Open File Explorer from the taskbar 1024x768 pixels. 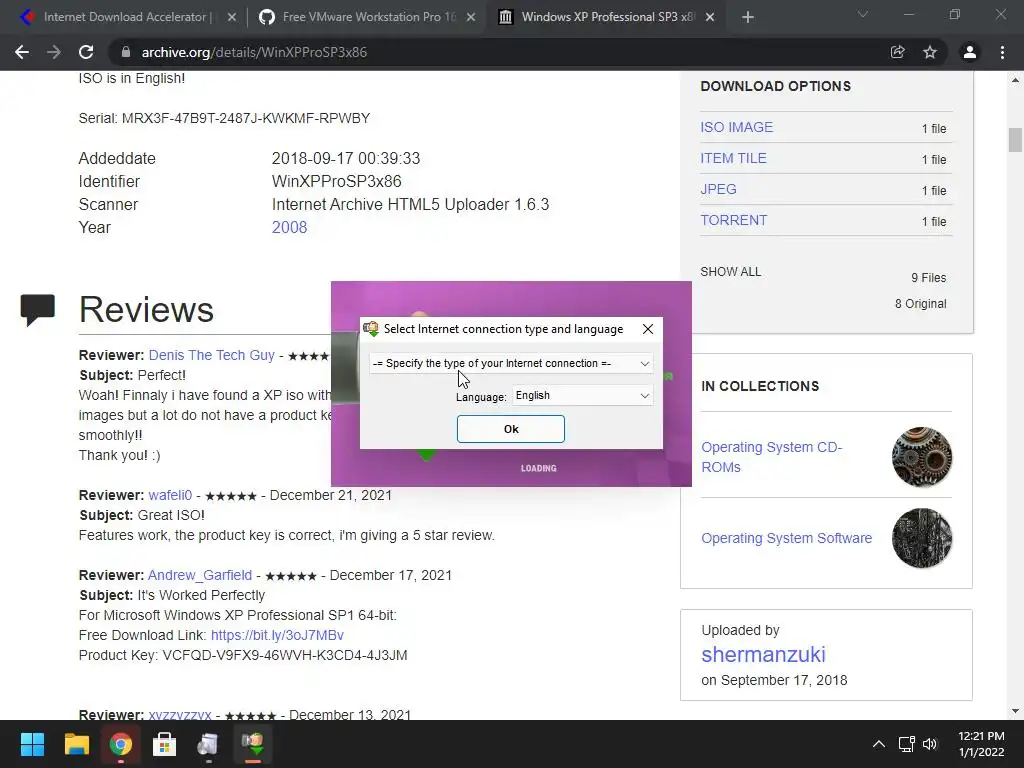pos(76,744)
